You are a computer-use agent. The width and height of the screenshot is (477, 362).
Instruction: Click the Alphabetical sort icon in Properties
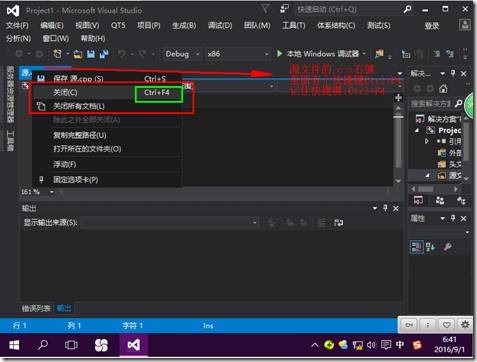[x=430, y=247]
